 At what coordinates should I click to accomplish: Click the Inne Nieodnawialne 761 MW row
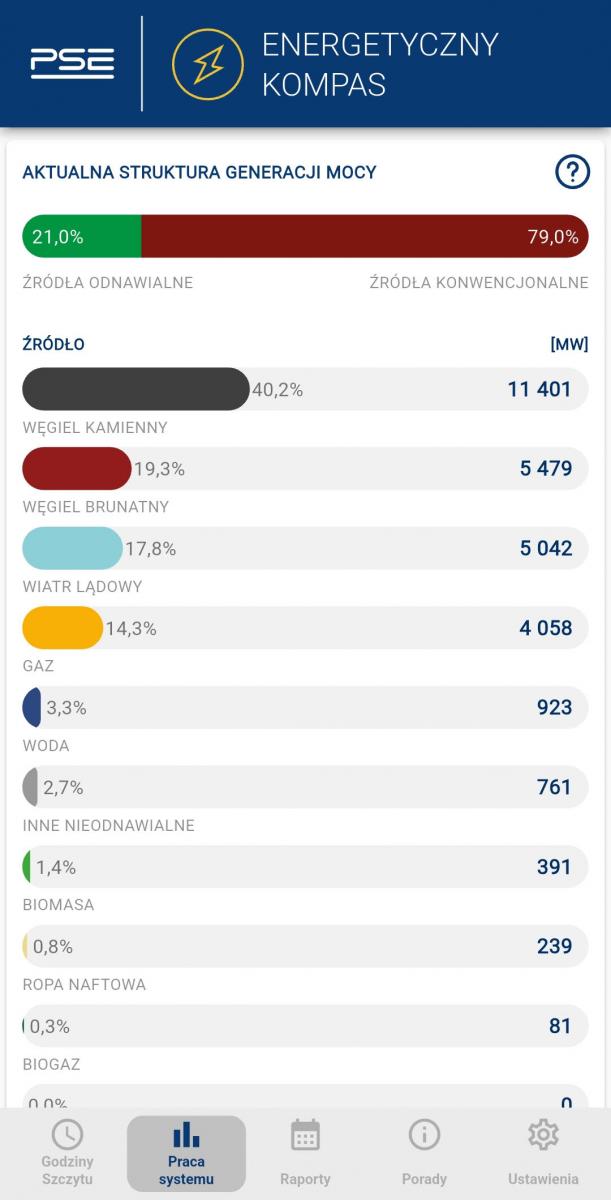305,787
